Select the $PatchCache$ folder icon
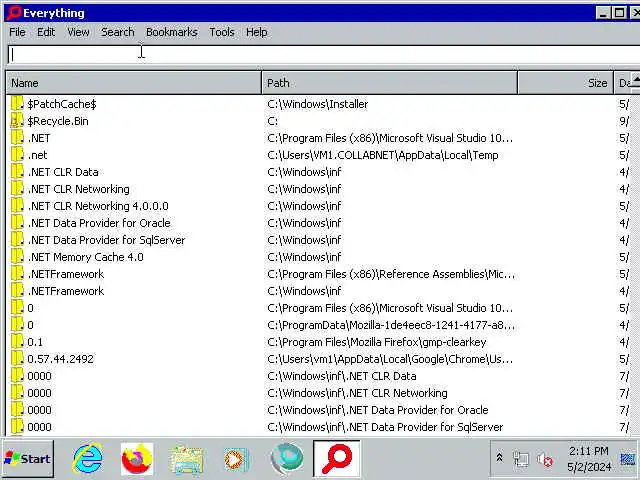Image resolution: width=640 pixels, height=480 pixels. (x=17, y=104)
